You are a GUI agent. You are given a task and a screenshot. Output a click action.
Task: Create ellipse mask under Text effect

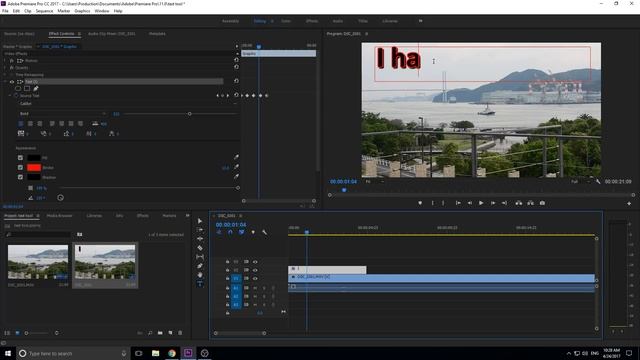[18, 88]
